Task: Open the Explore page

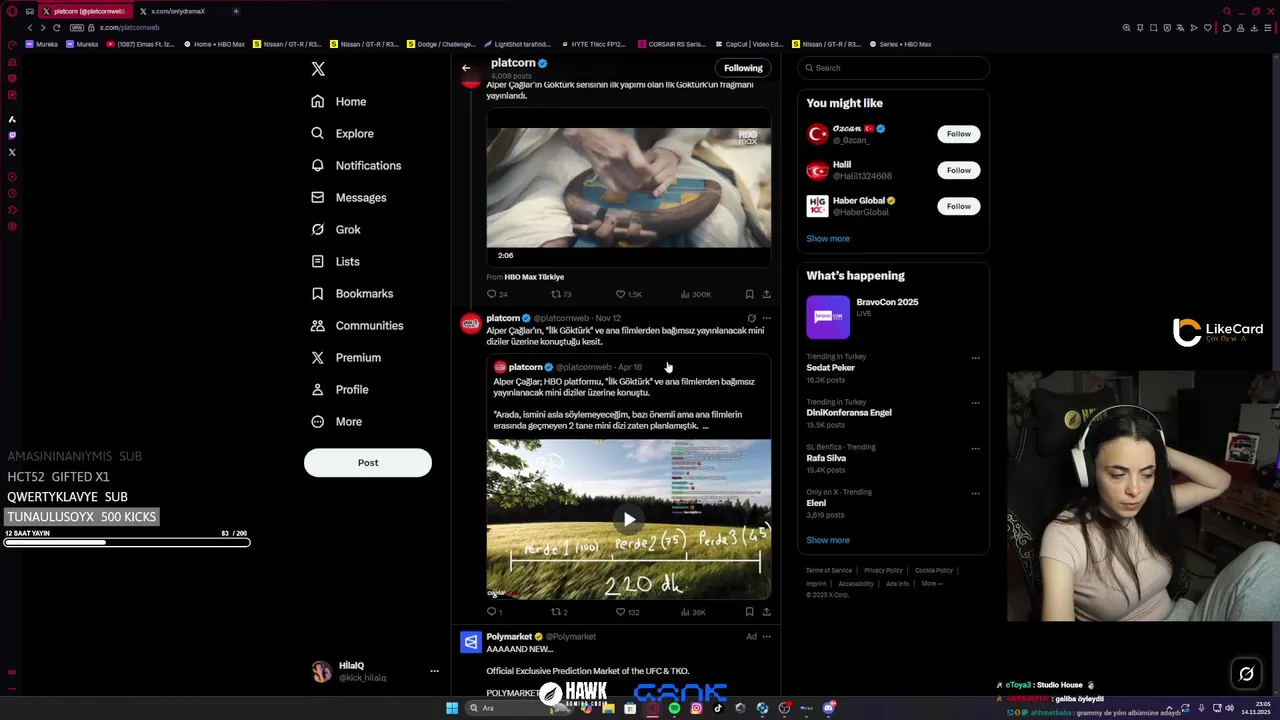Action: (342, 134)
